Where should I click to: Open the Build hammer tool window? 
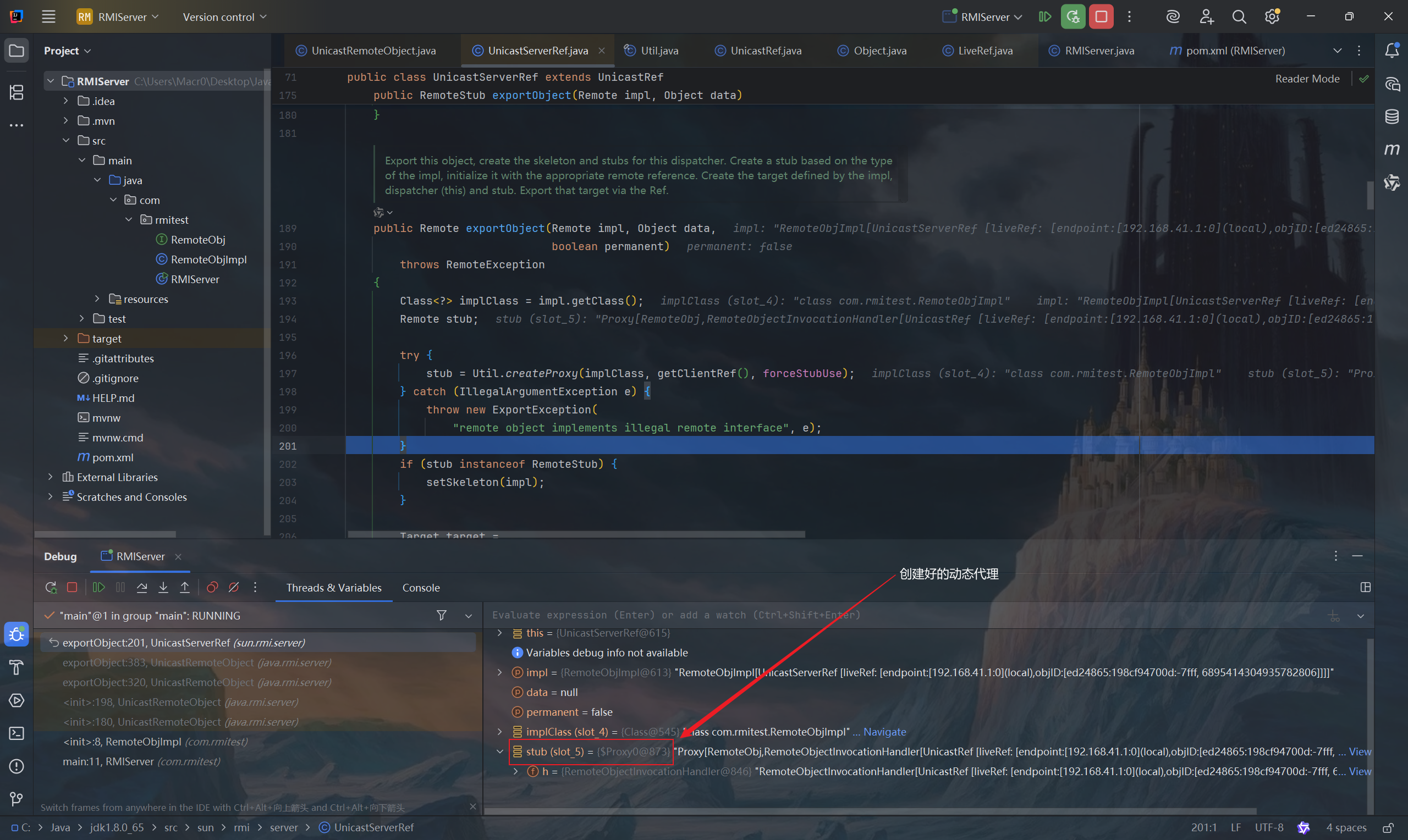[16, 667]
